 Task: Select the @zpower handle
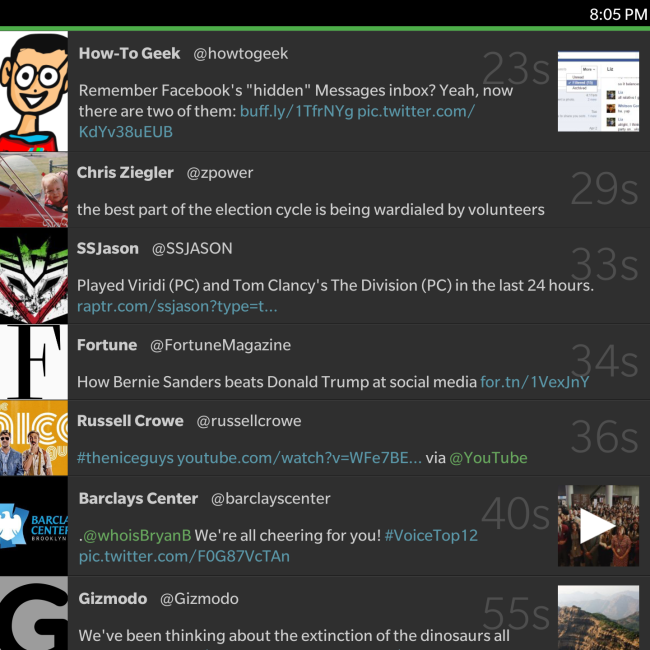tap(220, 173)
